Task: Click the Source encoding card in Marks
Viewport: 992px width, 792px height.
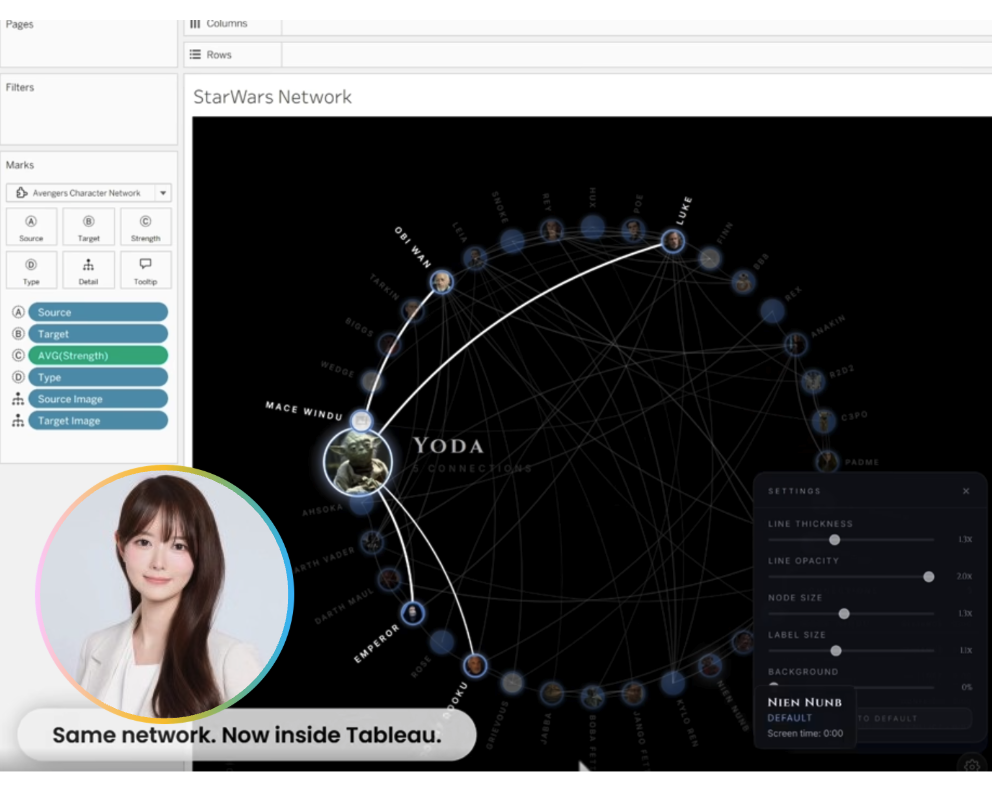Action: click(31, 227)
